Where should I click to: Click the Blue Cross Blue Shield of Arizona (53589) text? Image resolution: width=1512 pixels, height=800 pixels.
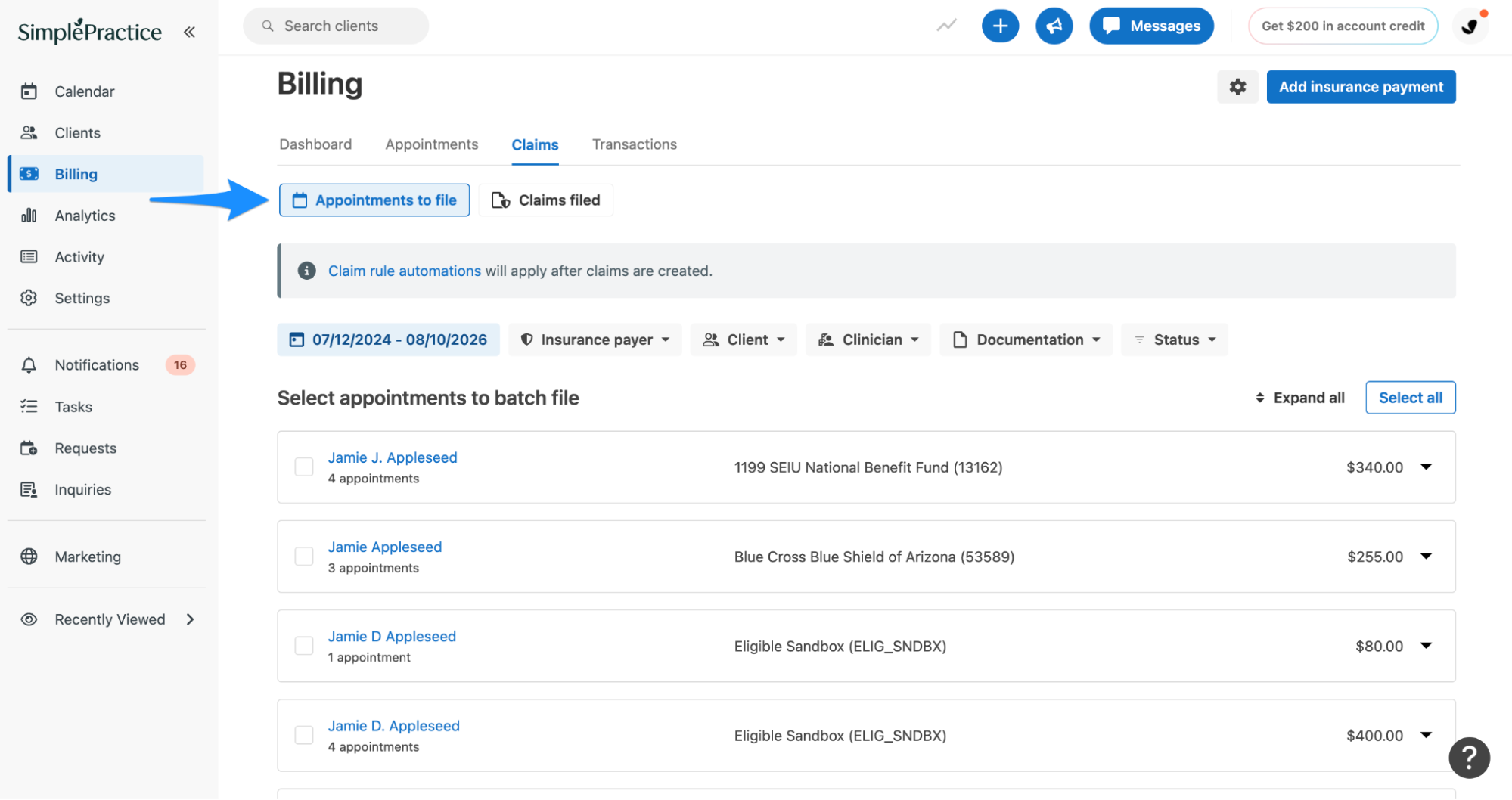(x=874, y=557)
